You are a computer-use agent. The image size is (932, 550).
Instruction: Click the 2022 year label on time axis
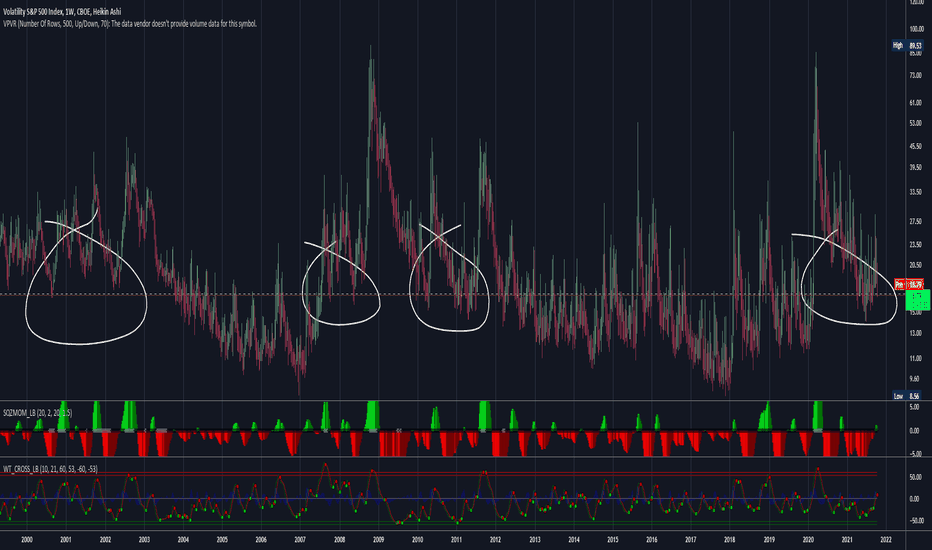[x=886, y=540]
